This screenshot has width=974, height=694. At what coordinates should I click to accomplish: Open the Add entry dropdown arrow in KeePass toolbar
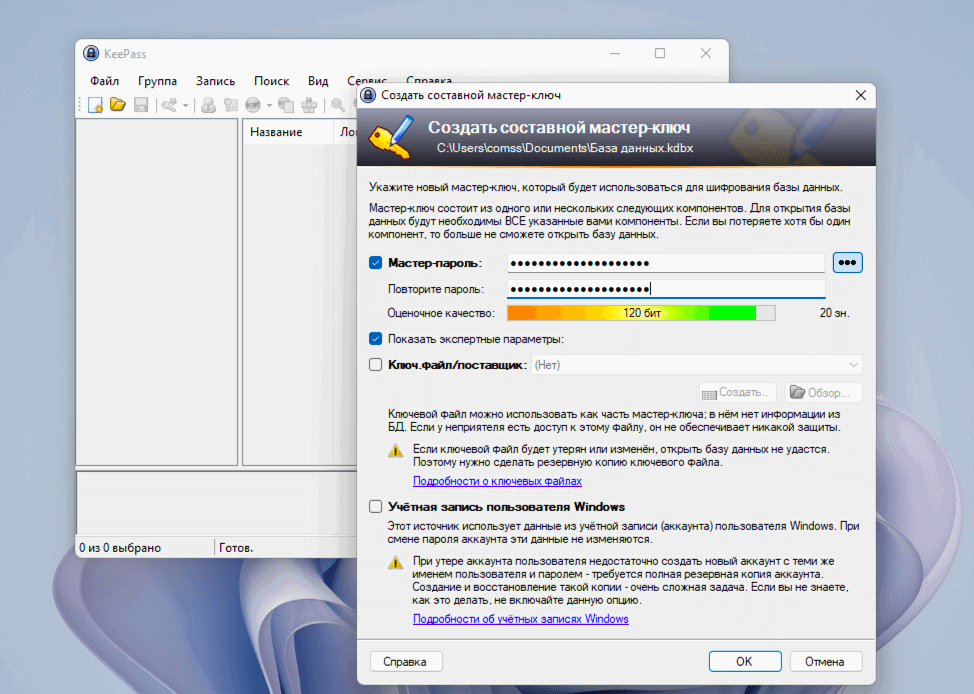tap(185, 106)
